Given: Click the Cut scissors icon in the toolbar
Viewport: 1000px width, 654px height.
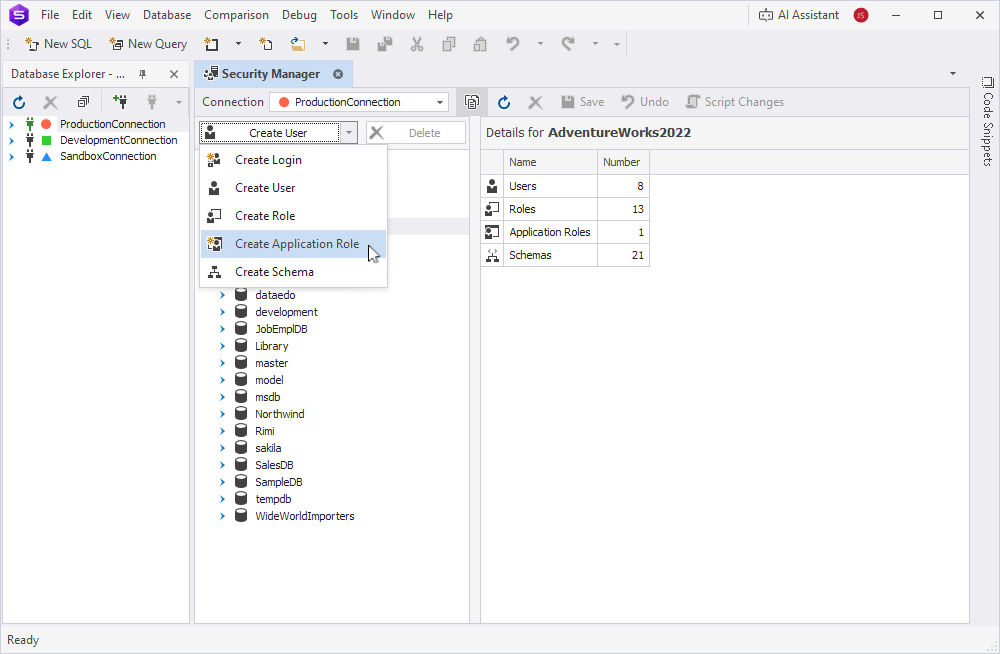Looking at the screenshot, I should [416, 44].
